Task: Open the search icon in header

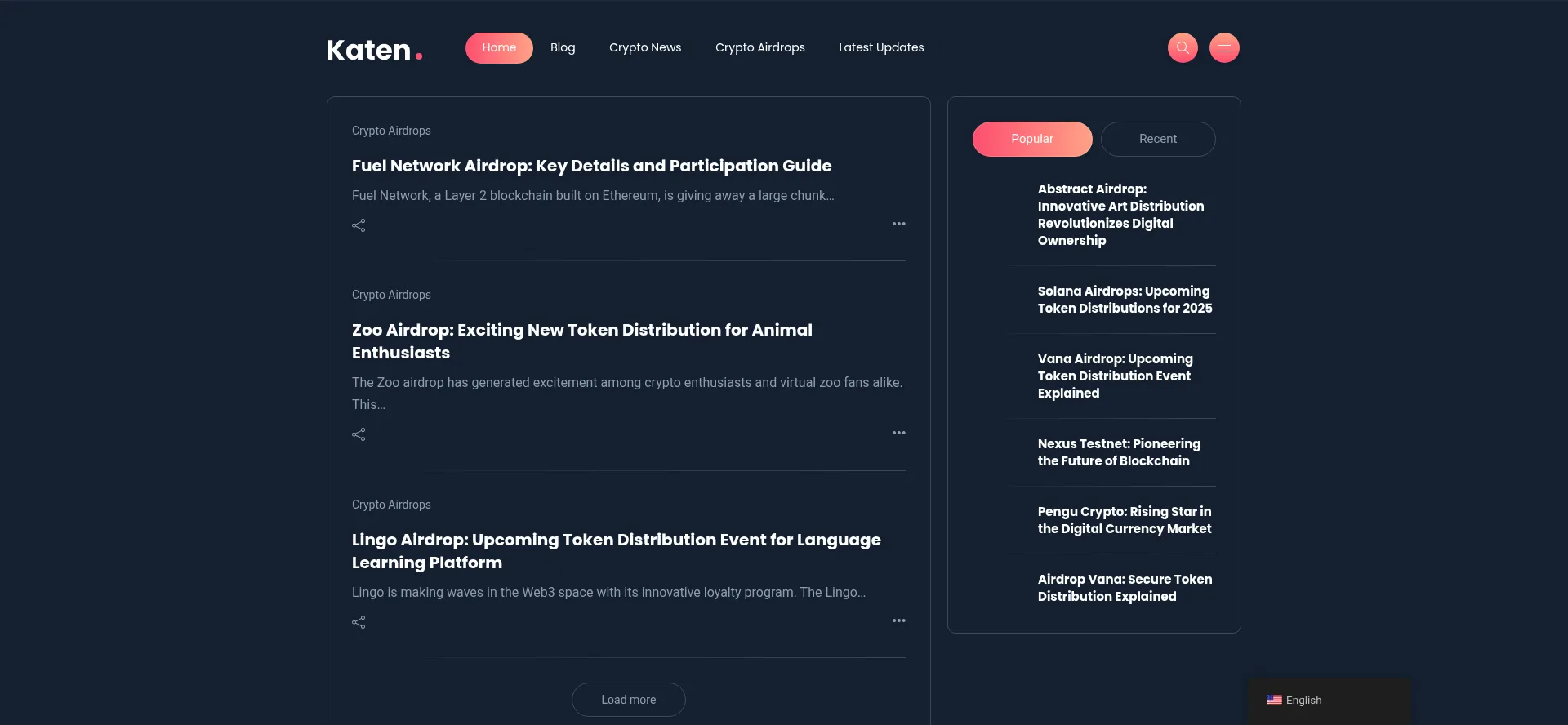Action: pyautogui.click(x=1183, y=47)
